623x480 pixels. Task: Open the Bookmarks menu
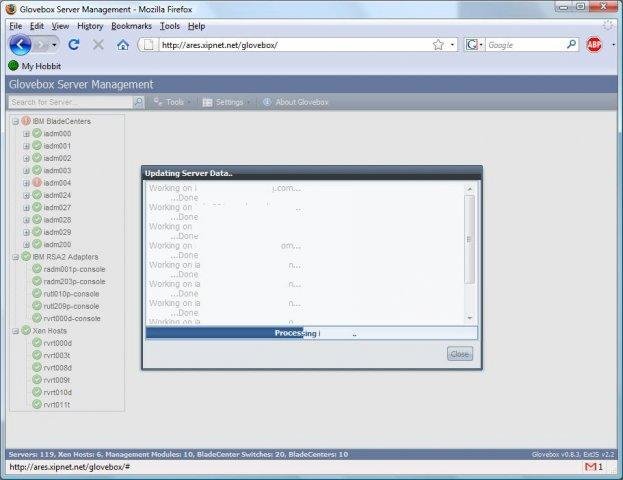pyautogui.click(x=131, y=26)
